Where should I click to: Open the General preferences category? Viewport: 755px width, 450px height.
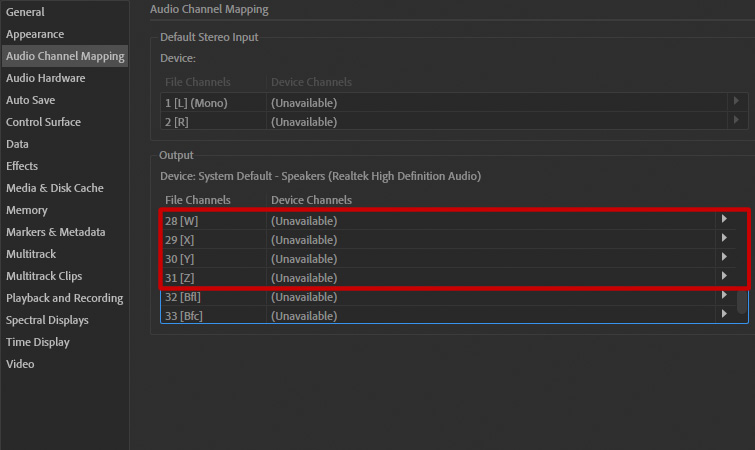(x=25, y=12)
